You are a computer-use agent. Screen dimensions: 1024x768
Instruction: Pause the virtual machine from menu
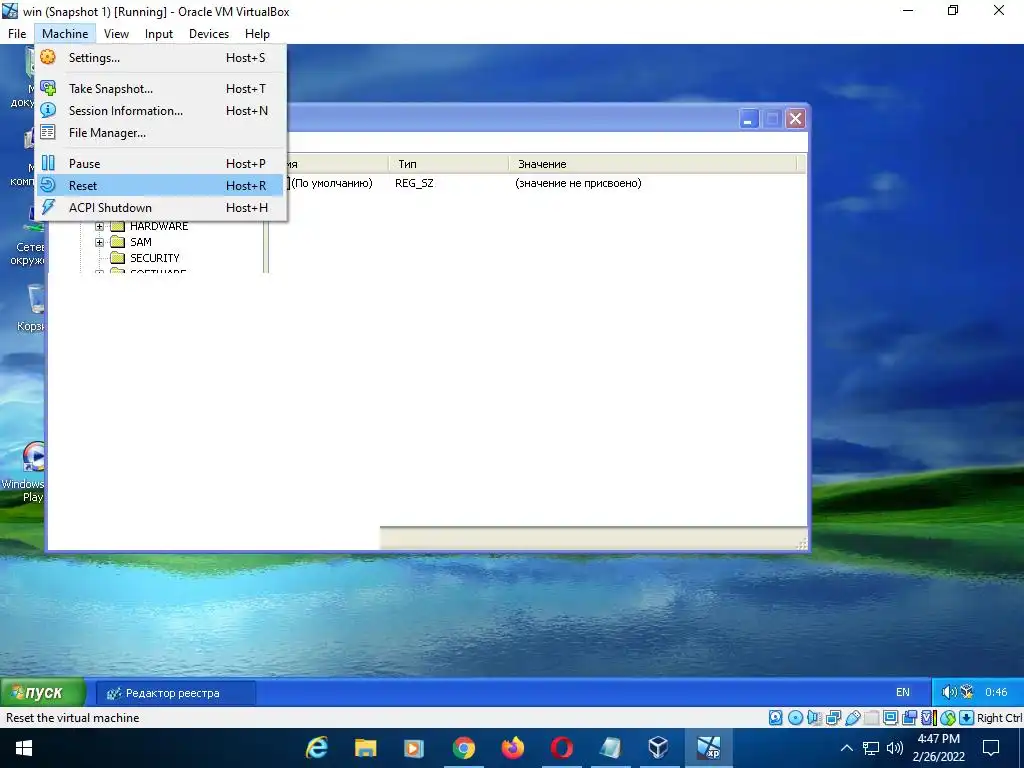(x=161, y=163)
